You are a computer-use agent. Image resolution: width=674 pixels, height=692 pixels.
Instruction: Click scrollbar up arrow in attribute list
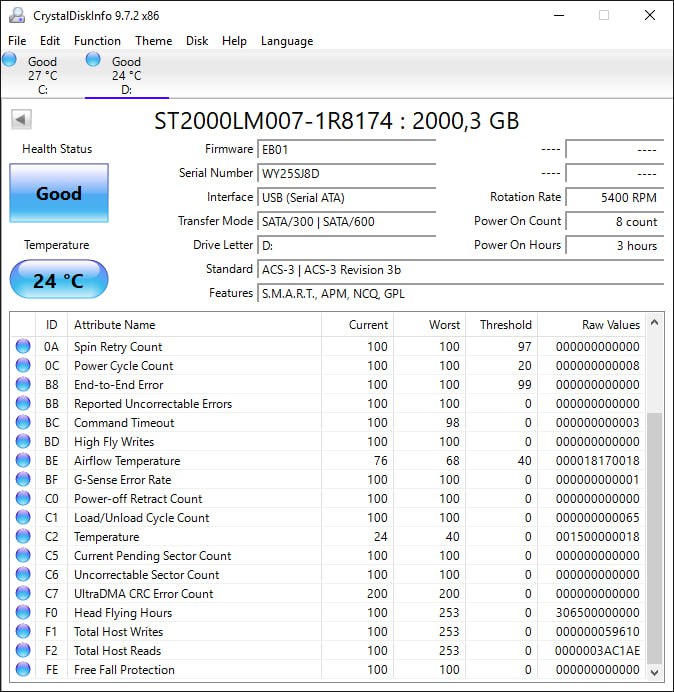[655, 324]
